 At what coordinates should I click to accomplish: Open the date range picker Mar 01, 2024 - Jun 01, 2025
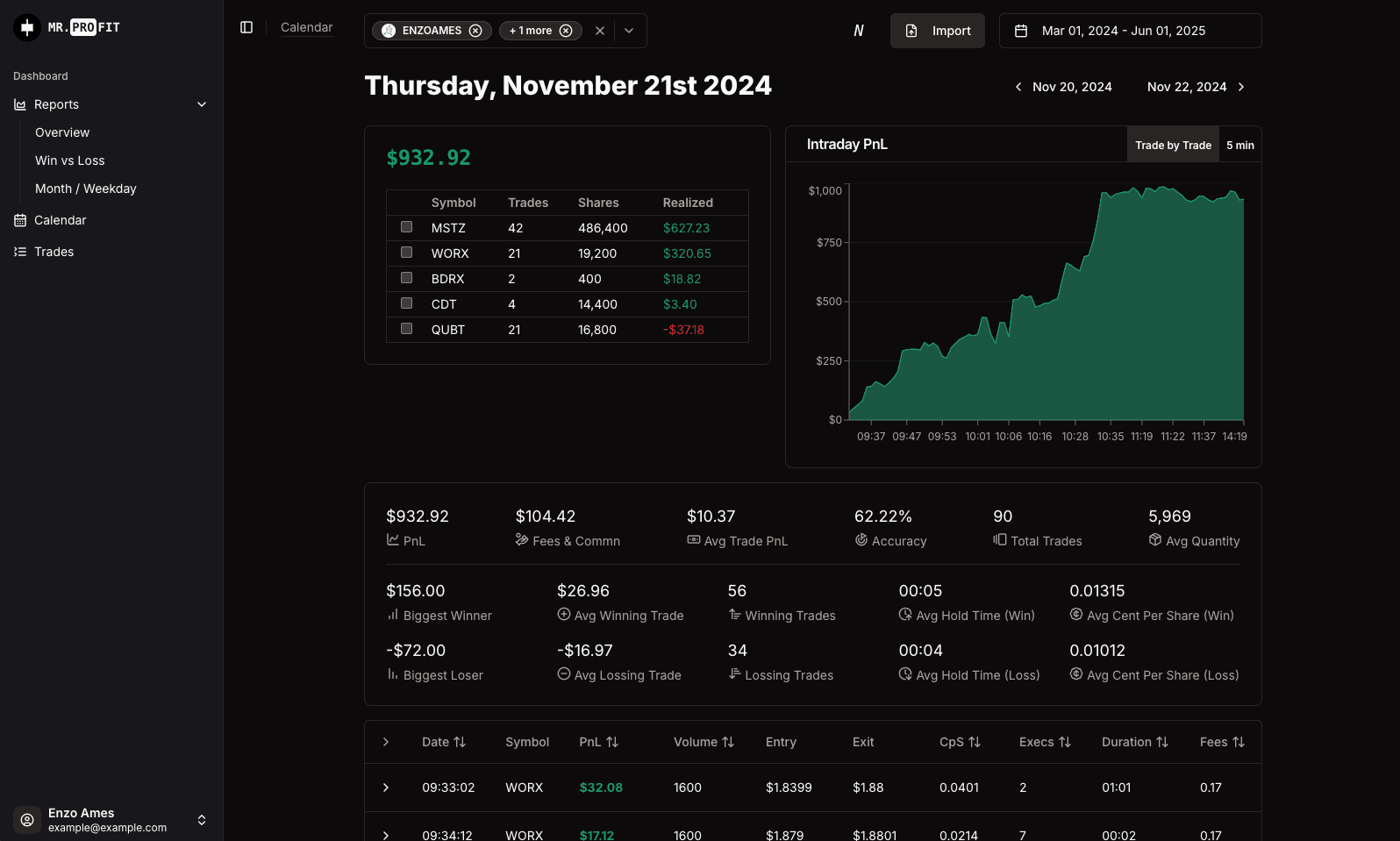(x=1130, y=31)
